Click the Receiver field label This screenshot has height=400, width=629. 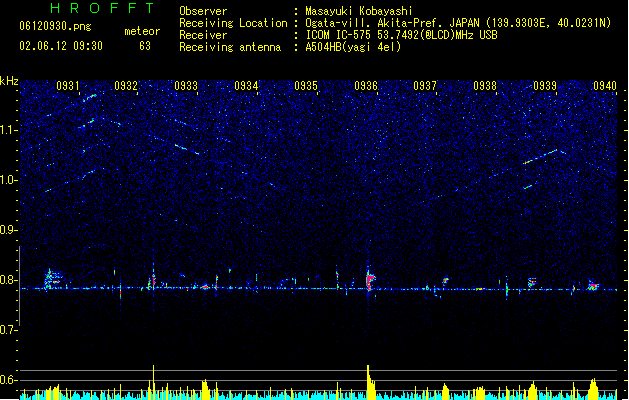(x=203, y=35)
